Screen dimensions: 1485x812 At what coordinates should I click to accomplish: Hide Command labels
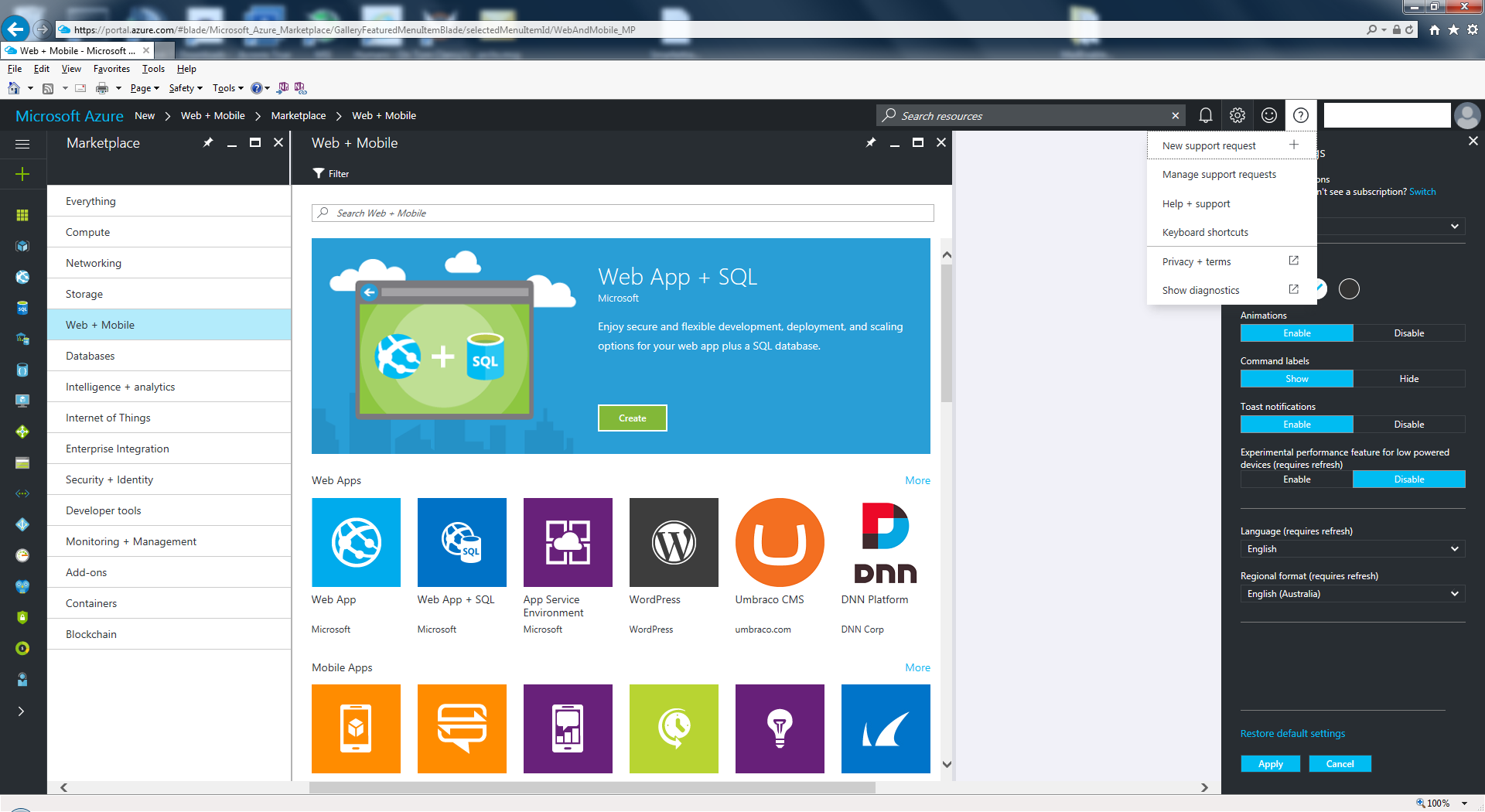pyautogui.click(x=1409, y=379)
